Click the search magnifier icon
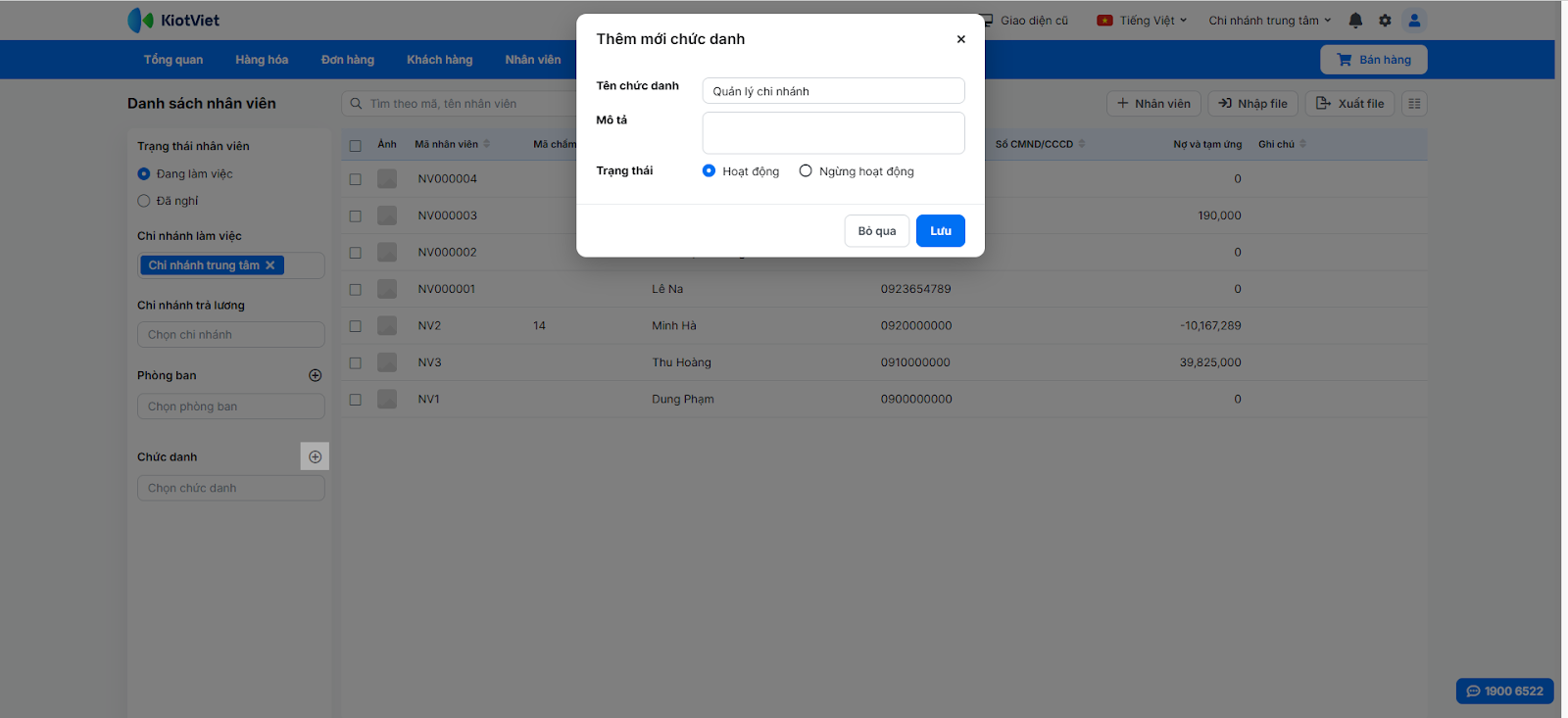This screenshot has height=718, width=1568. (356, 104)
